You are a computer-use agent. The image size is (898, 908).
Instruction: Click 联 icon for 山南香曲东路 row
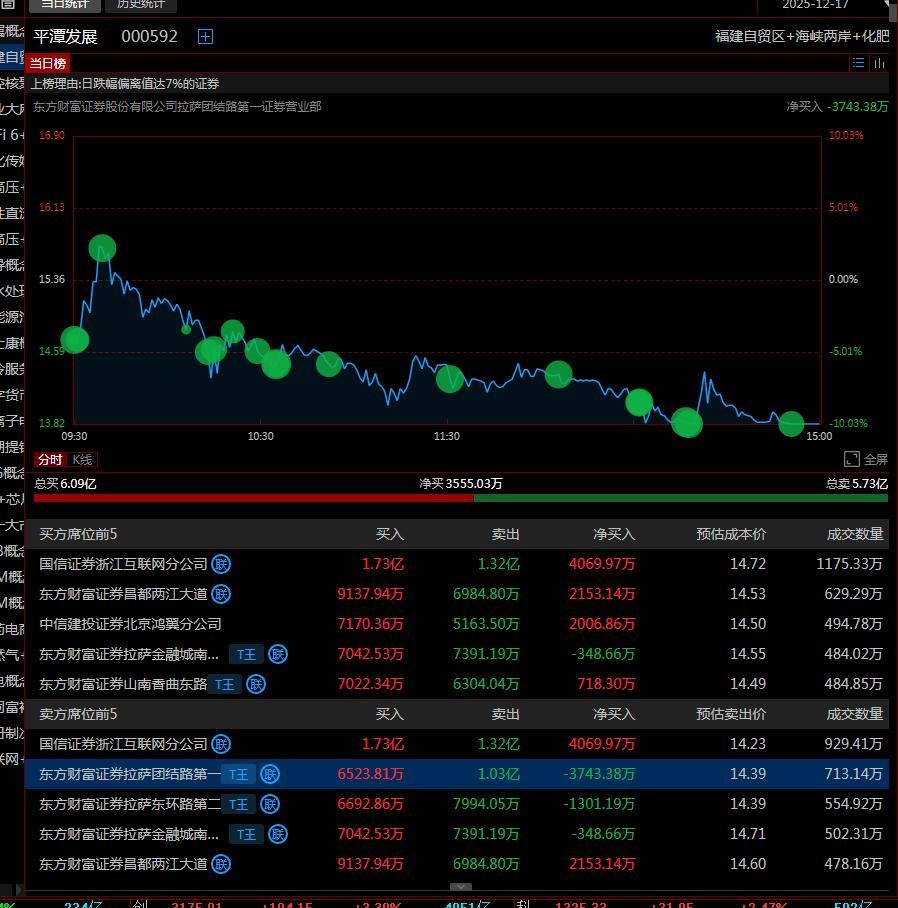tap(255, 684)
